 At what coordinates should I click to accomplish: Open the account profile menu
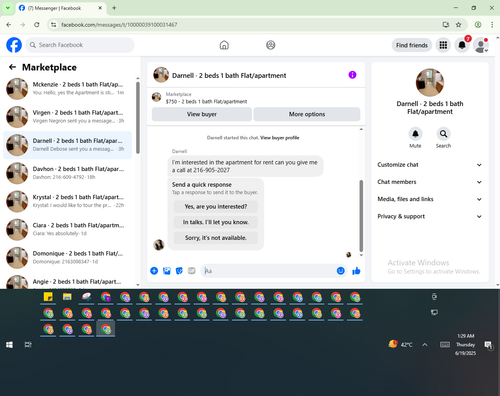[x=481, y=45]
